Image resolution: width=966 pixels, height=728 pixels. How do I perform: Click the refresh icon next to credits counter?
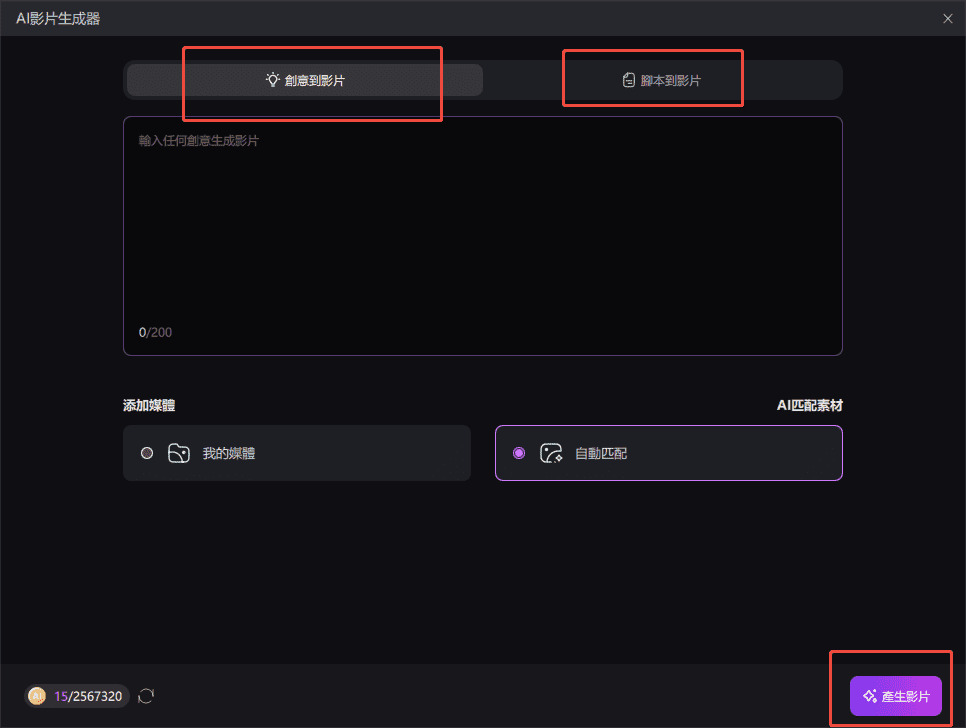pos(146,696)
